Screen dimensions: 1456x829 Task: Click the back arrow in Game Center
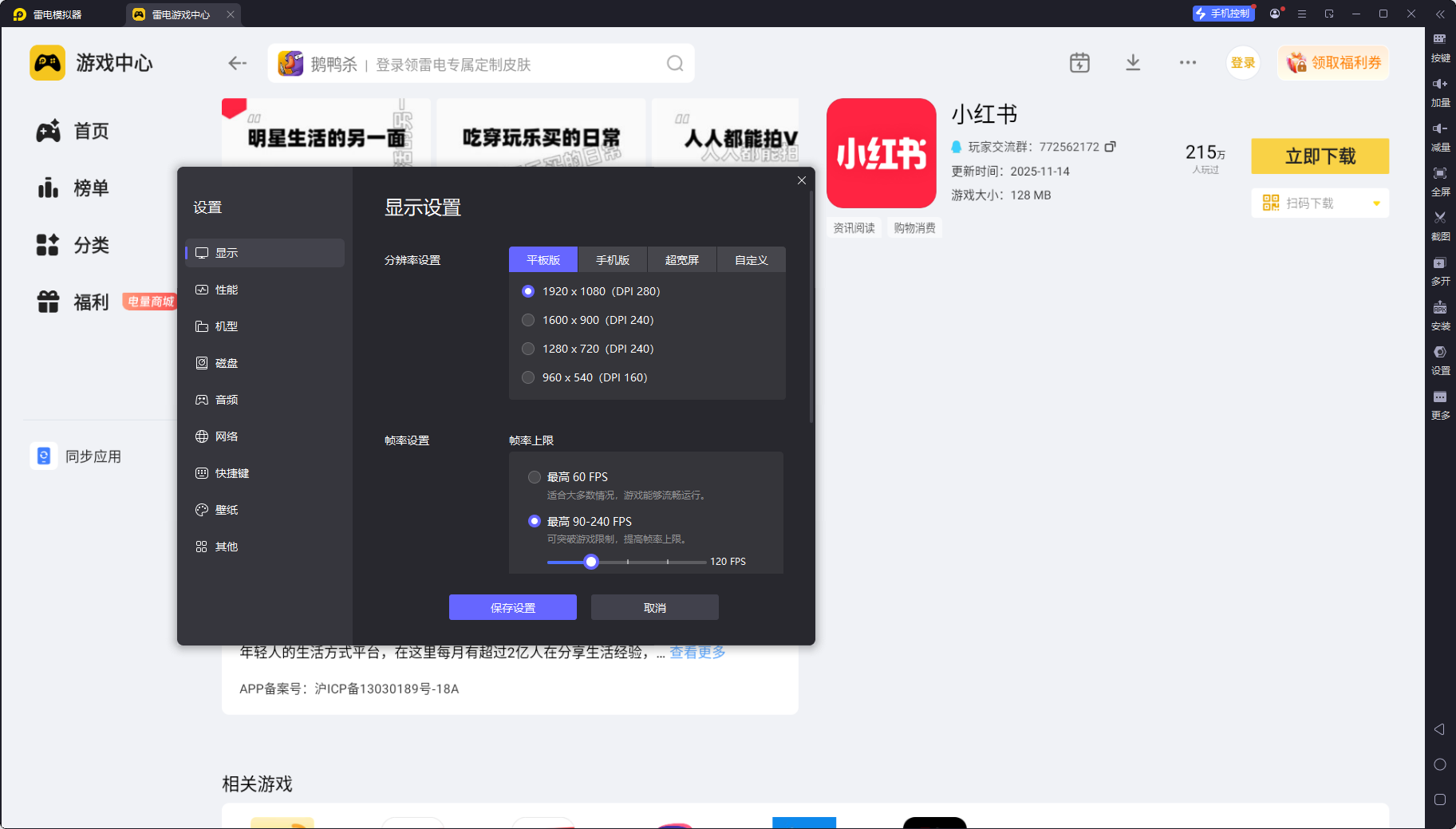coord(237,63)
